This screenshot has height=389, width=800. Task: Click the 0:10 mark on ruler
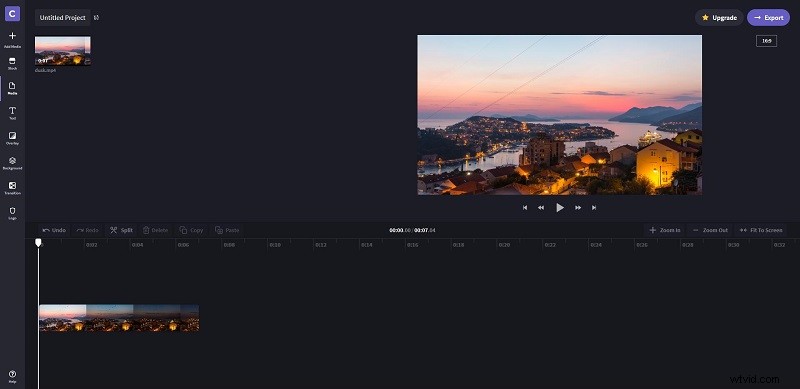[275, 245]
